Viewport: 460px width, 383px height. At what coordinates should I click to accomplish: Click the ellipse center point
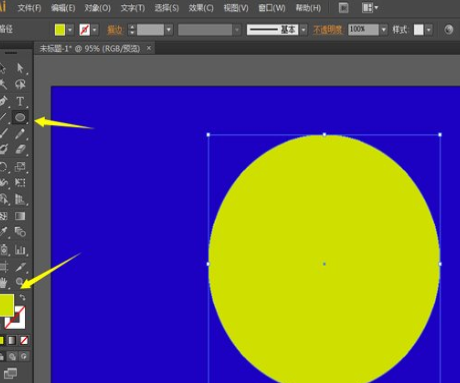(x=324, y=264)
